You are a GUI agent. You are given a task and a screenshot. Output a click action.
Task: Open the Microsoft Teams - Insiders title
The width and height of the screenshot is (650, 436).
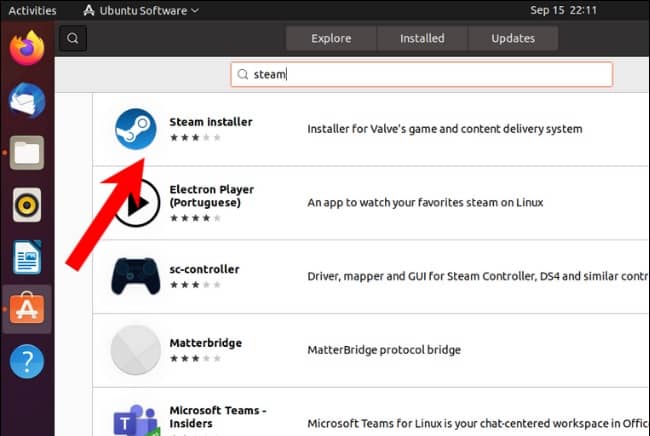[x=218, y=417]
